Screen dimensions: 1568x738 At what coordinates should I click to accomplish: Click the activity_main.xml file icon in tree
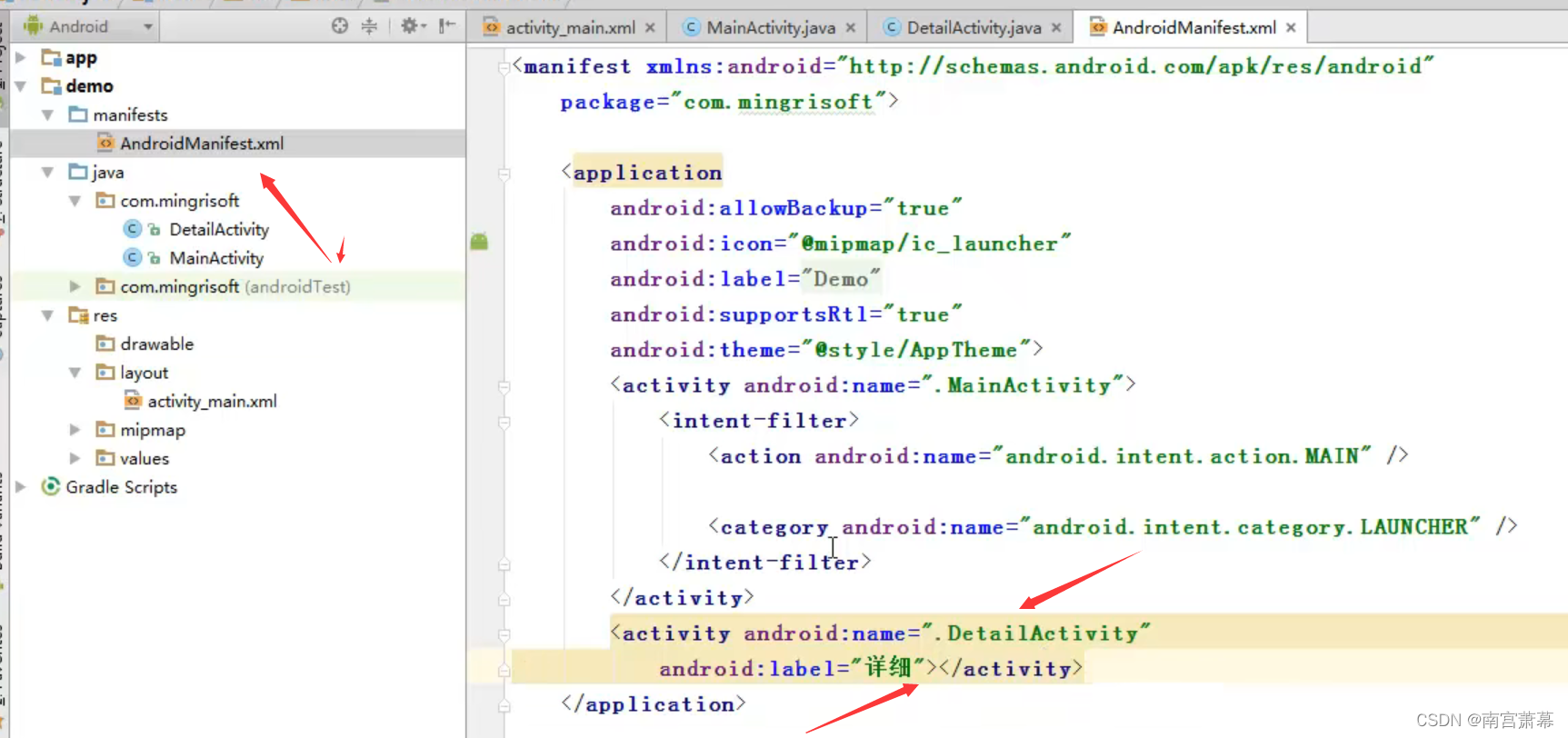pos(133,401)
